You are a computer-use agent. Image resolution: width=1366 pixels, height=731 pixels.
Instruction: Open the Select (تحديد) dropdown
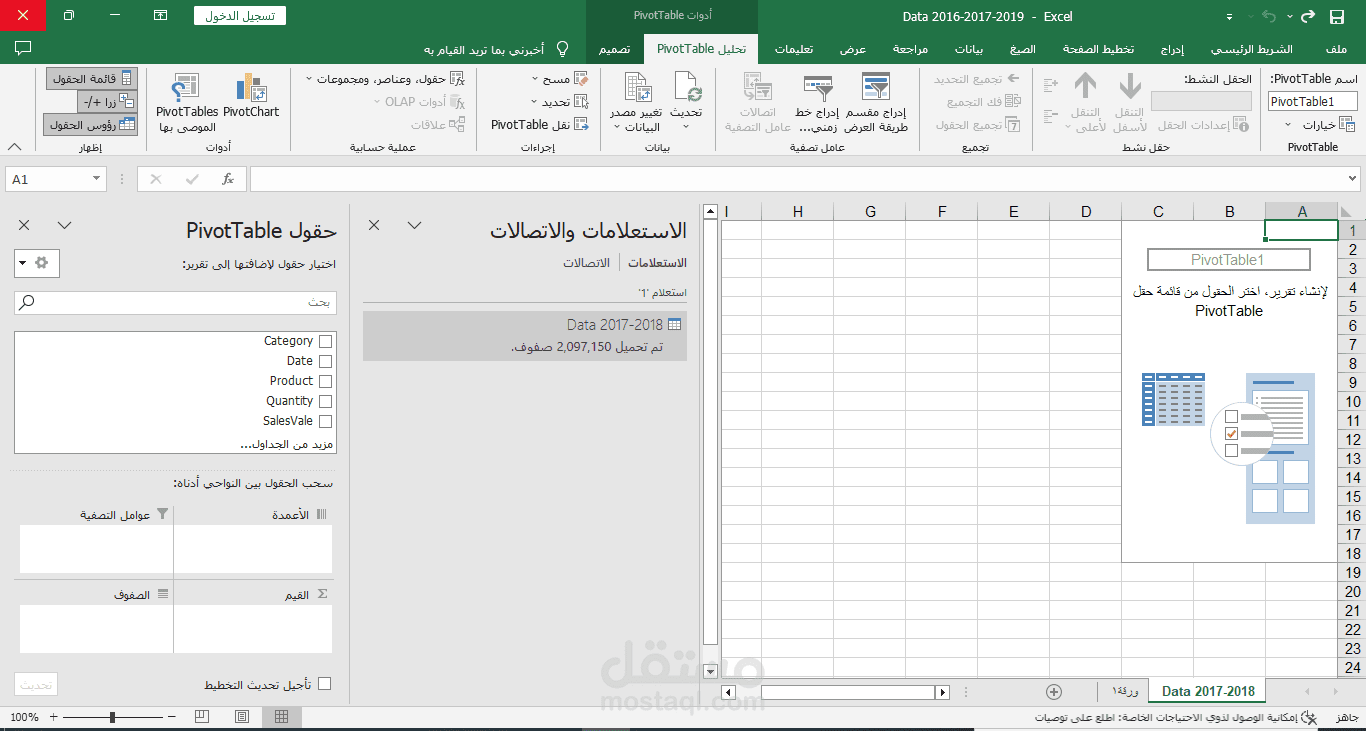pyautogui.click(x=560, y=102)
